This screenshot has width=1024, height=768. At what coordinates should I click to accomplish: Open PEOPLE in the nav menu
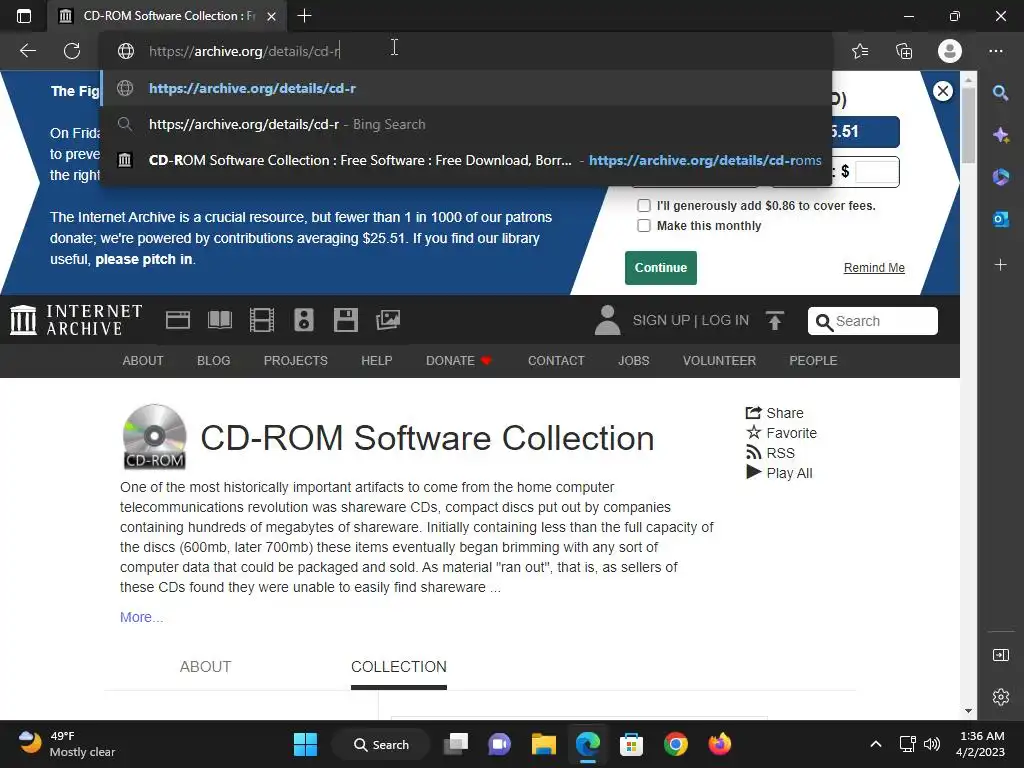click(x=813, y=360)
